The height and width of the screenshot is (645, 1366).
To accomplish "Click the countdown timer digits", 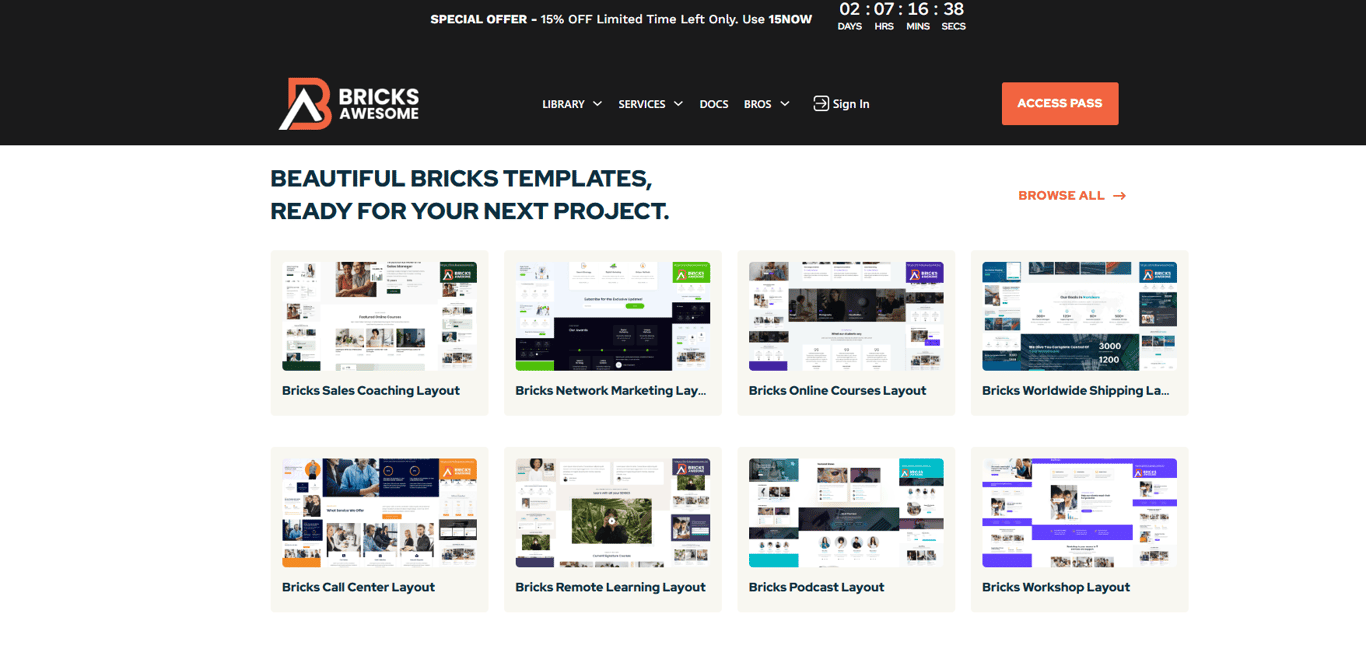I will click(902, 9).
